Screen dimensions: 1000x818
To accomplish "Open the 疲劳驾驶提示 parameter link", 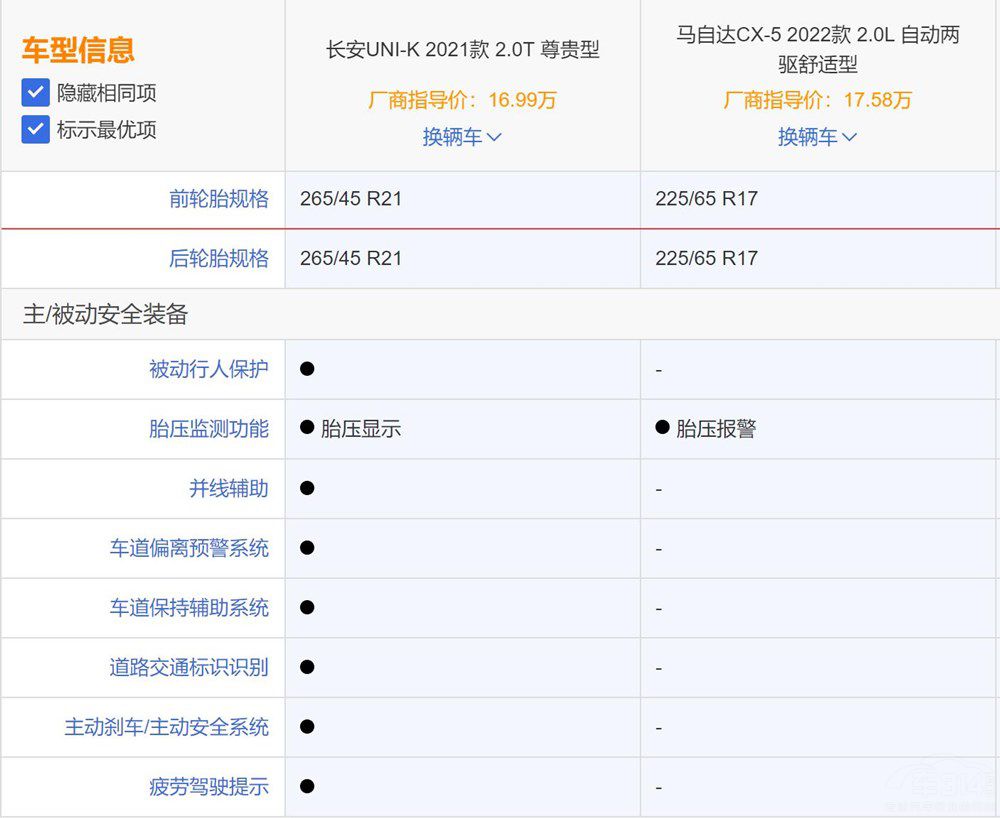I will [x=209, y=787].
